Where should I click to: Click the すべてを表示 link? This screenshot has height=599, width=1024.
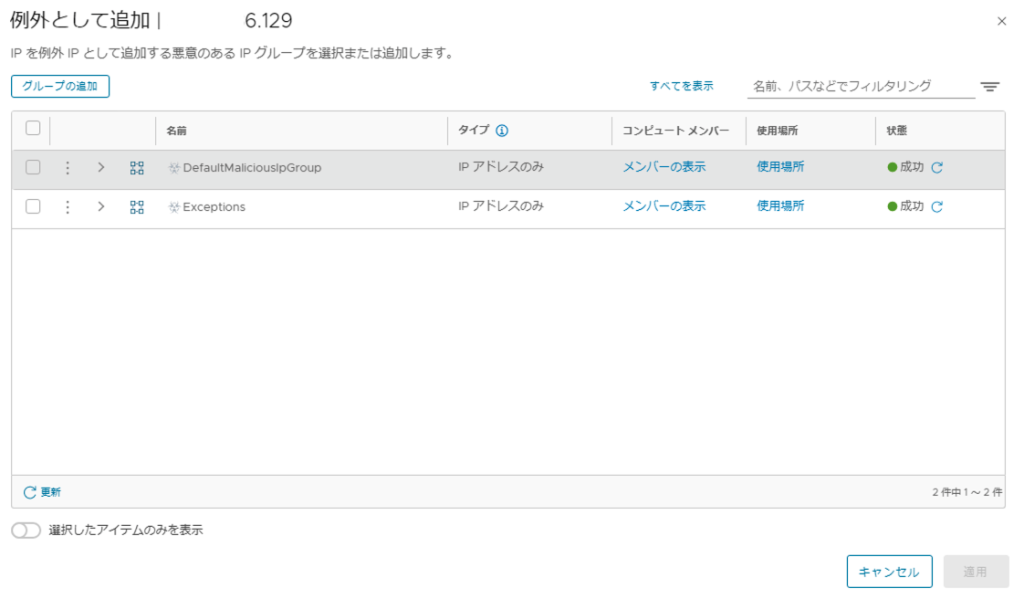pyautogui.click(x=681, y=86)
